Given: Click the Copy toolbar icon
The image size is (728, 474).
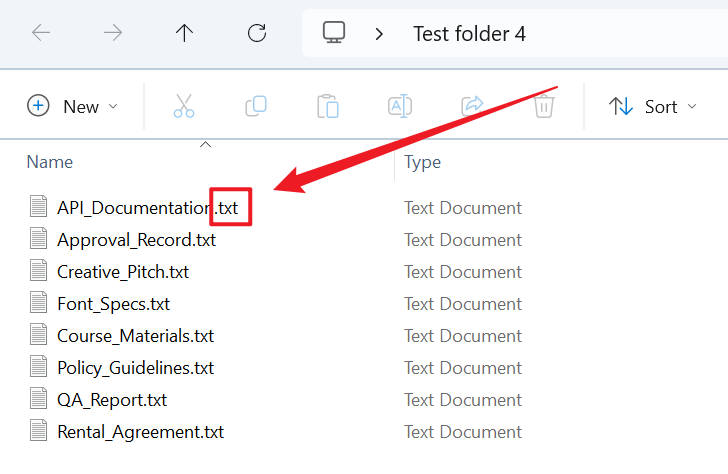Looking at the screenshot, I should (256, 106).
